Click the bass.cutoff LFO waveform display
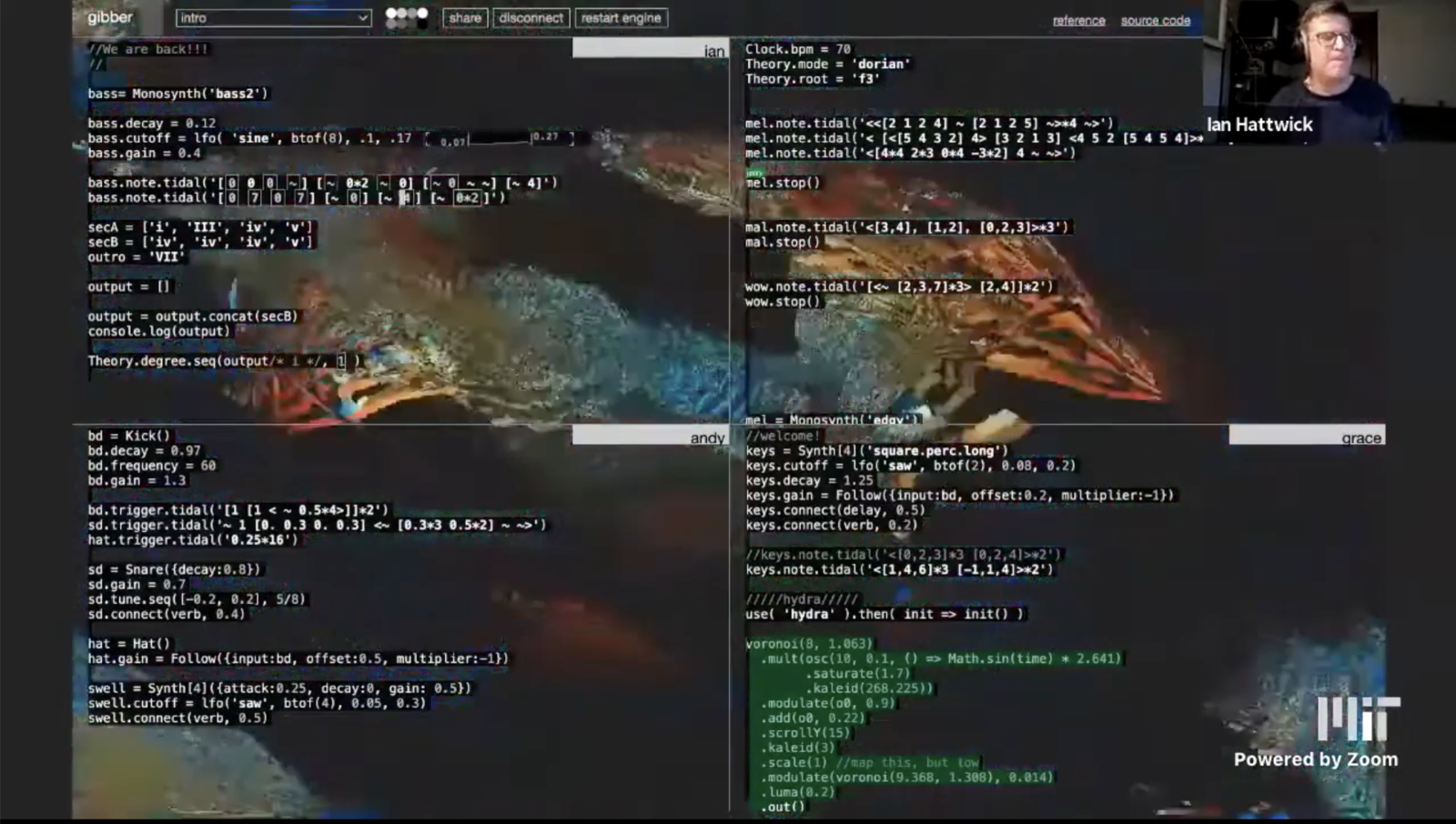Image resolution: width=1456 pixels, height=824 pixels. click(499, 139)
